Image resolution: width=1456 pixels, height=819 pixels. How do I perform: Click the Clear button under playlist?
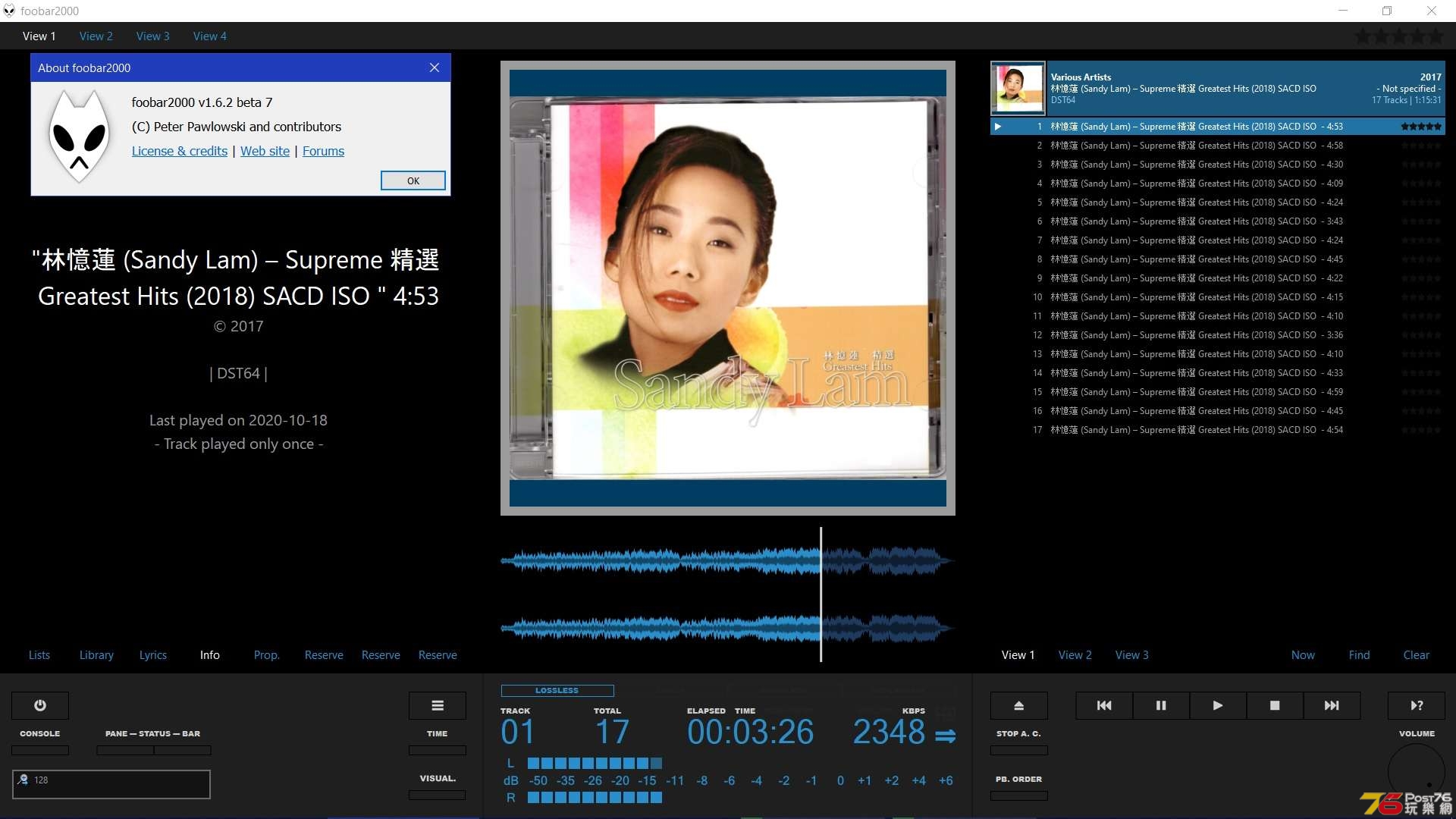click(x=1416, y=654)
